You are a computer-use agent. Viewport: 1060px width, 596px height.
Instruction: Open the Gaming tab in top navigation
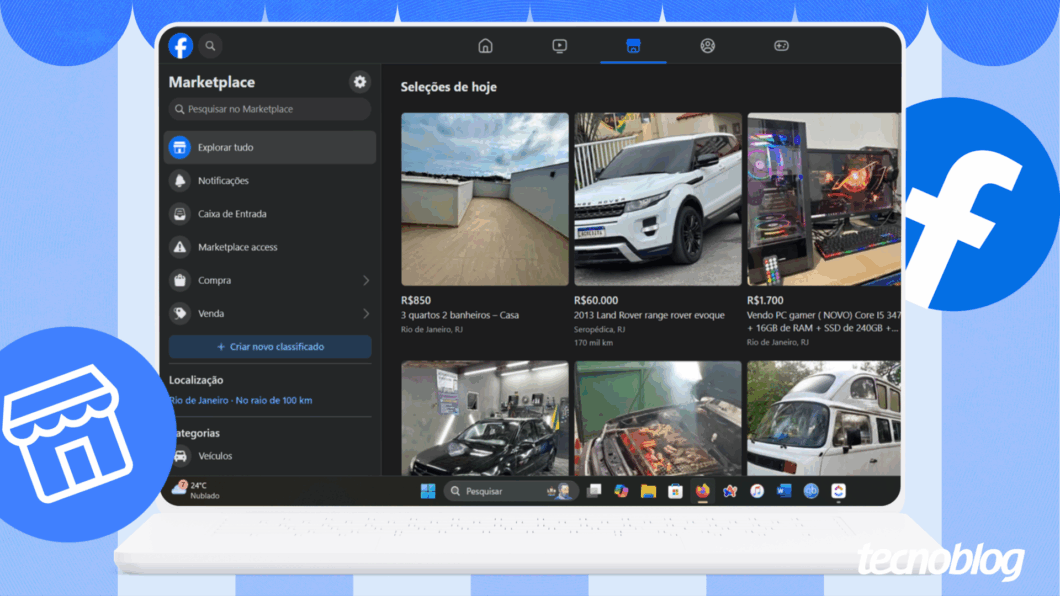coord(781,46)
